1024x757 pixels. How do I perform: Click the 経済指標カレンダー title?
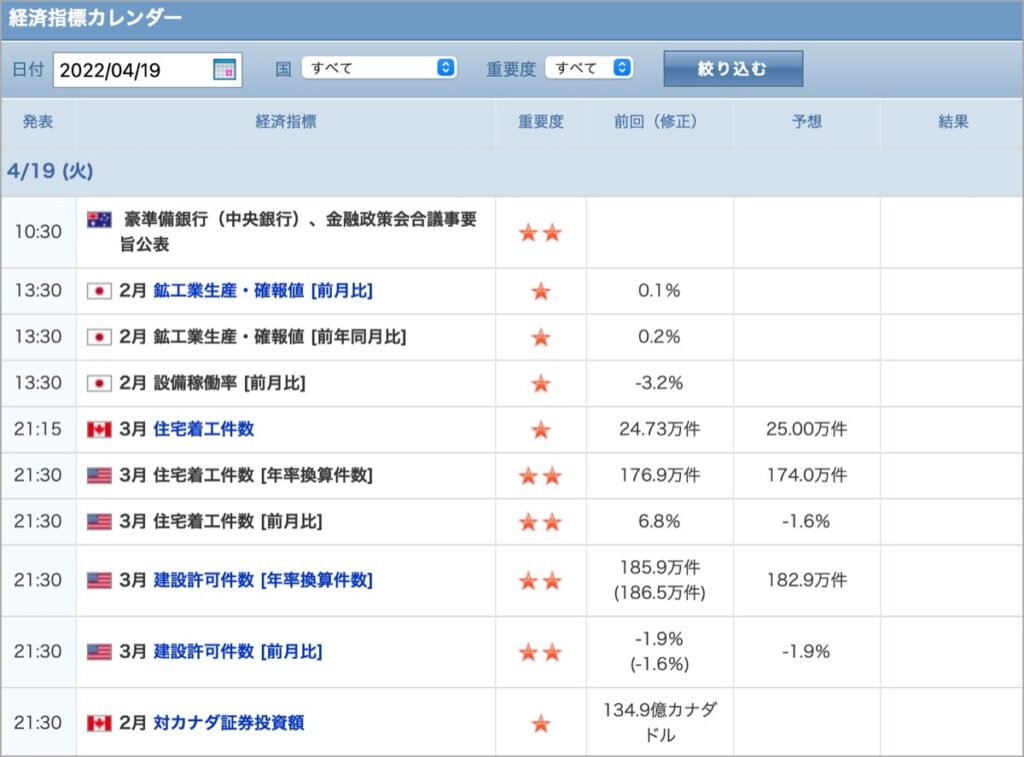tap(95, 18)
